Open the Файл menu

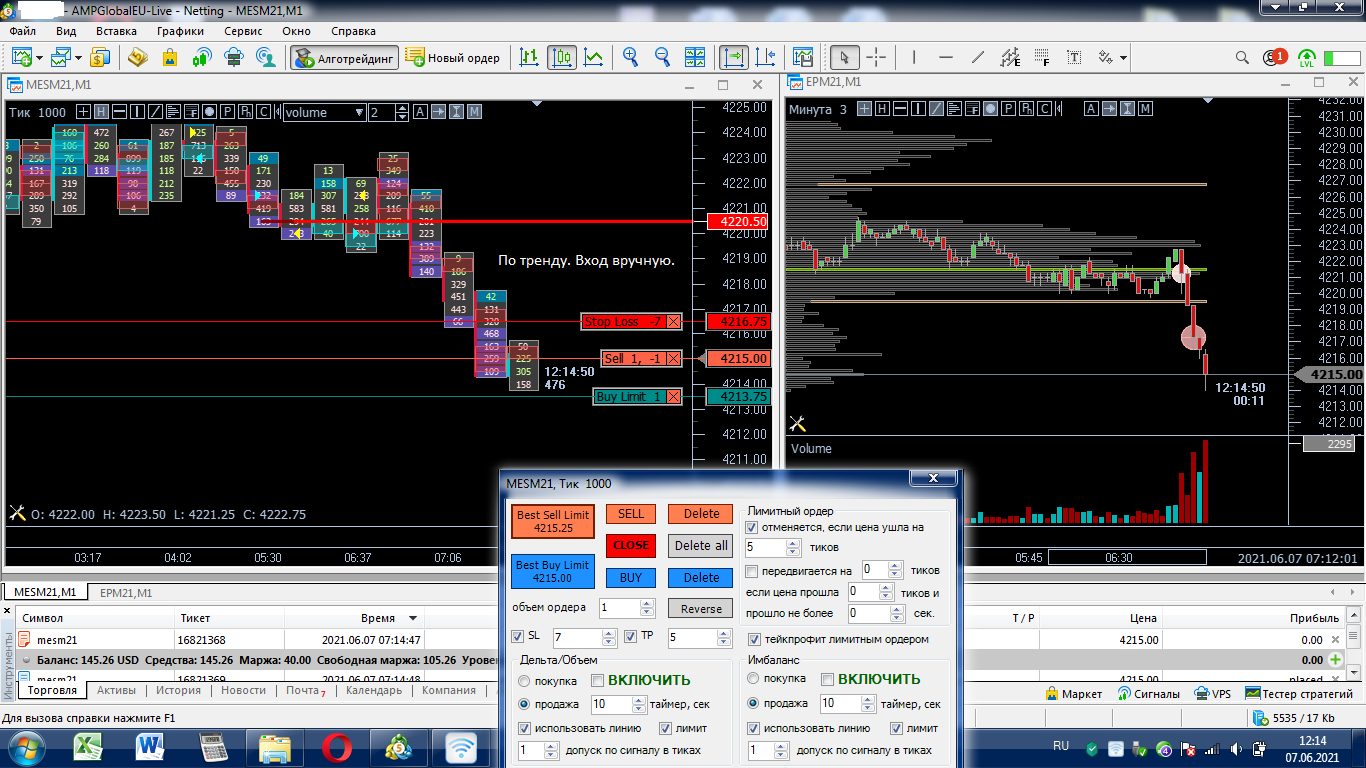click(22, 31)
